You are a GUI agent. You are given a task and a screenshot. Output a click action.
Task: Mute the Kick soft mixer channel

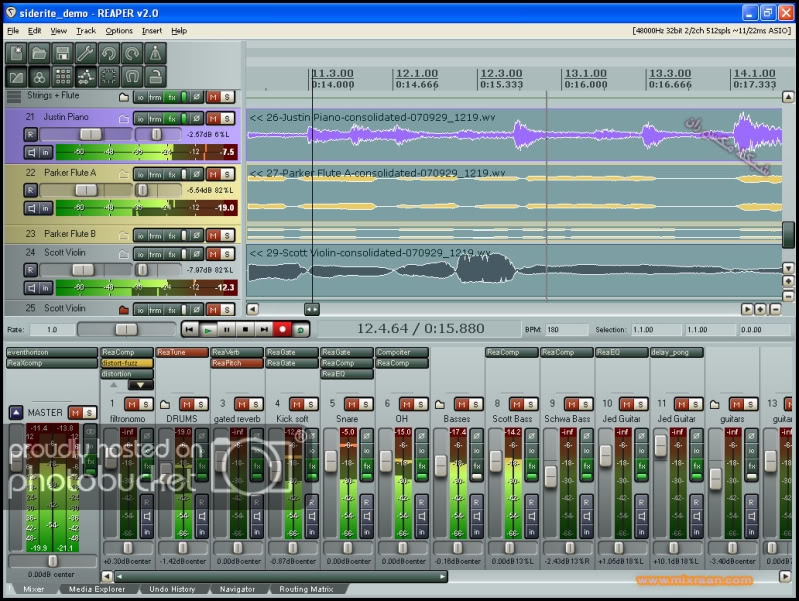click(297, 404)
